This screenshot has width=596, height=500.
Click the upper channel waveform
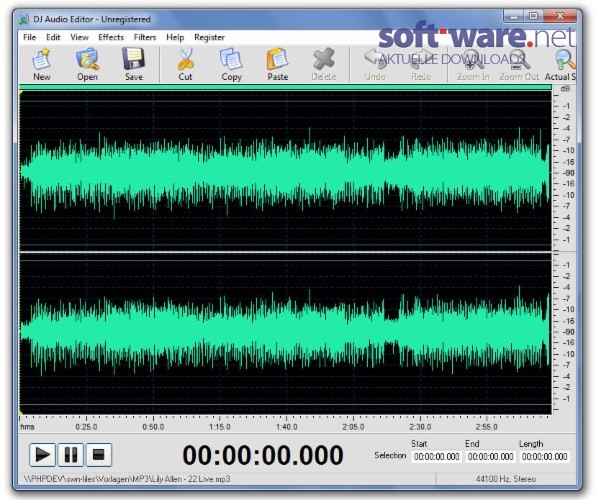pos(285,170)
